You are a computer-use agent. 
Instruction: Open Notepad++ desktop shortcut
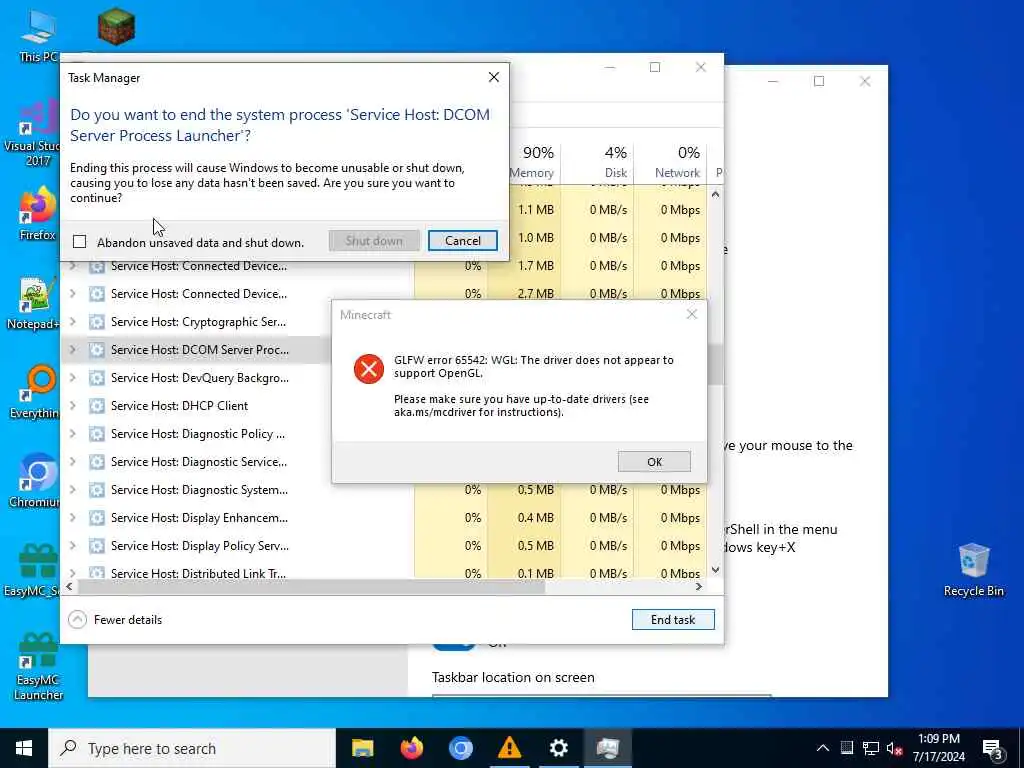coord(34,303)
